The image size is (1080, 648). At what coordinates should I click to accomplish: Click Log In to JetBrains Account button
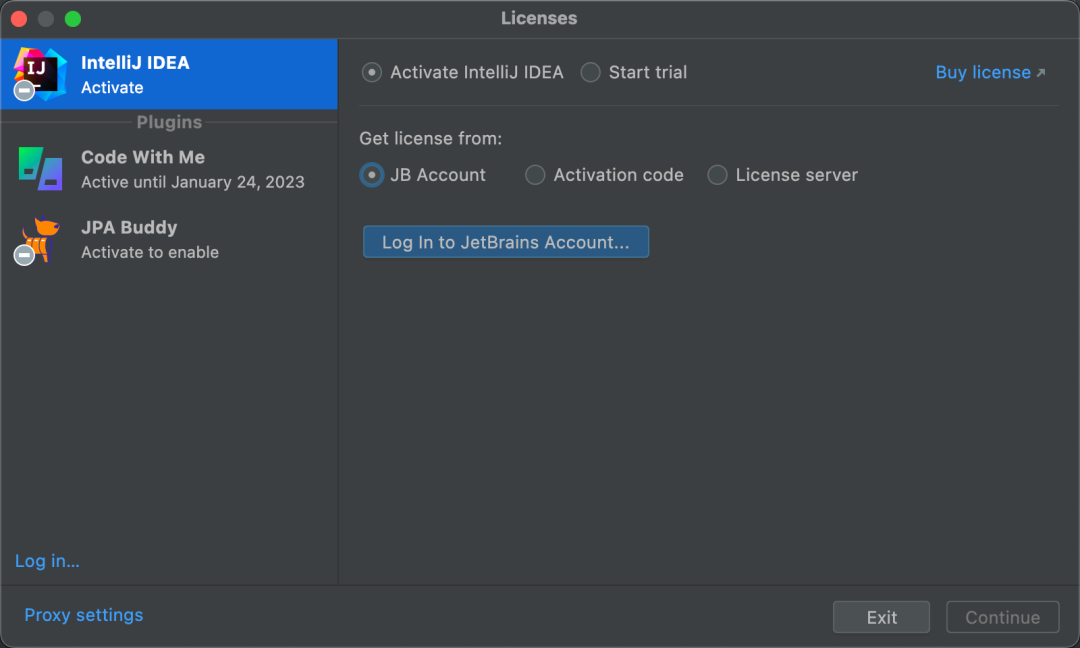point(506,242)
